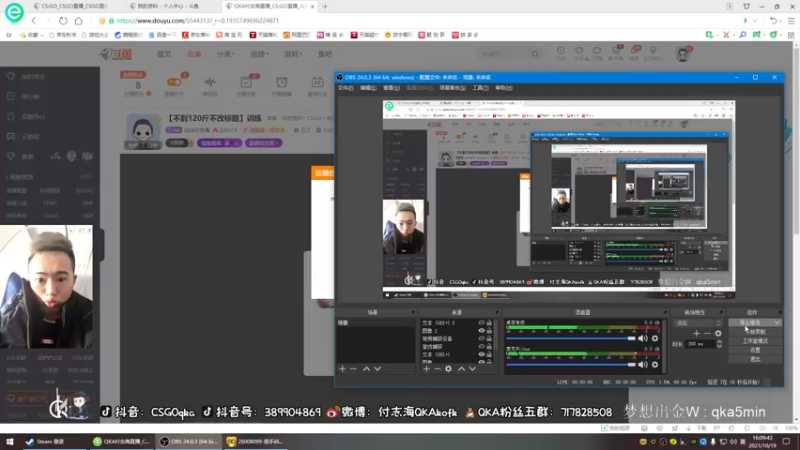This screenshot has width=800, height=450.
Task: Open Douyu user avatar in header
Action: tap(682, 54)
